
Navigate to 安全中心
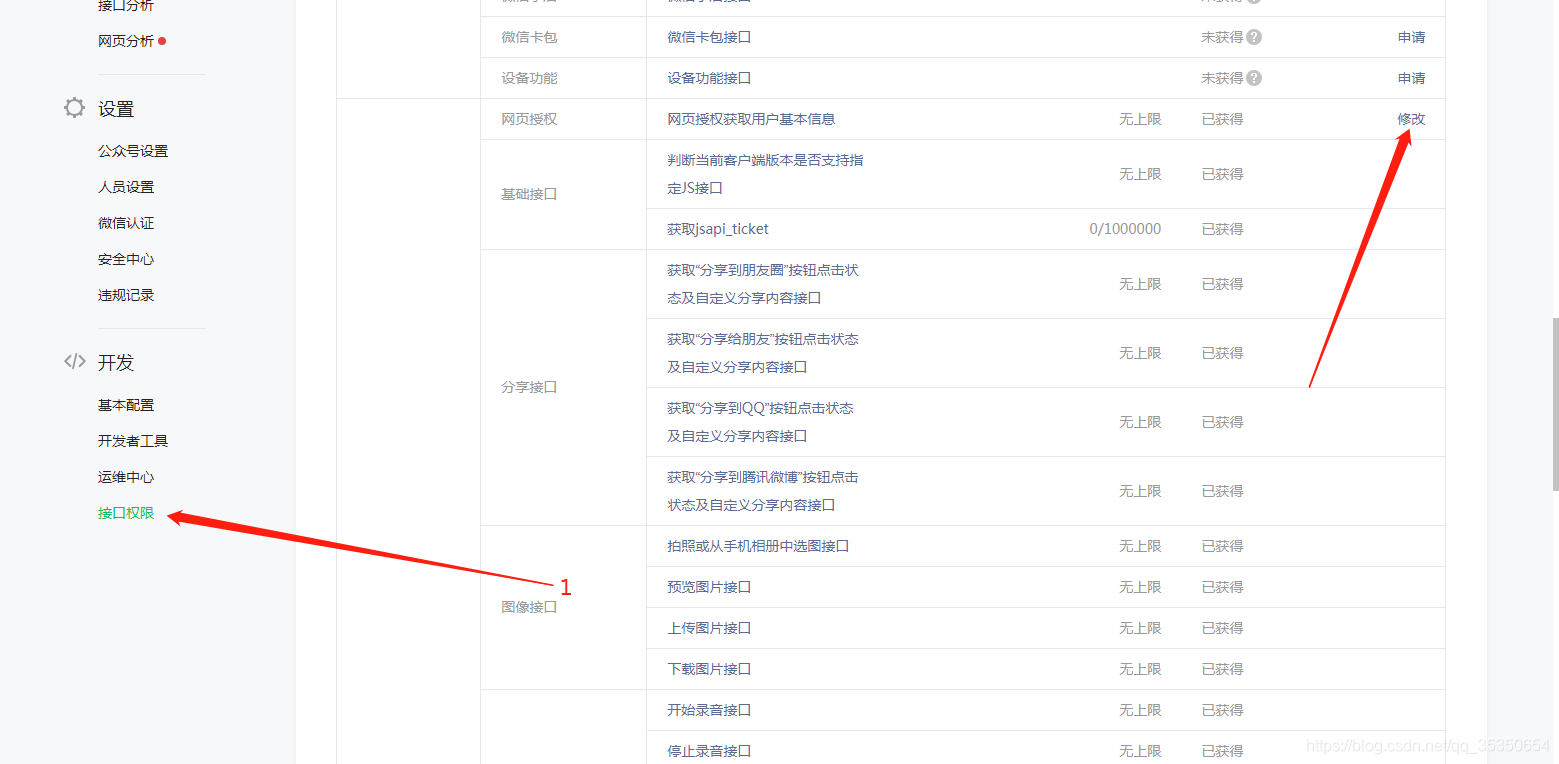pyautogui.click(x=126, y=259)
